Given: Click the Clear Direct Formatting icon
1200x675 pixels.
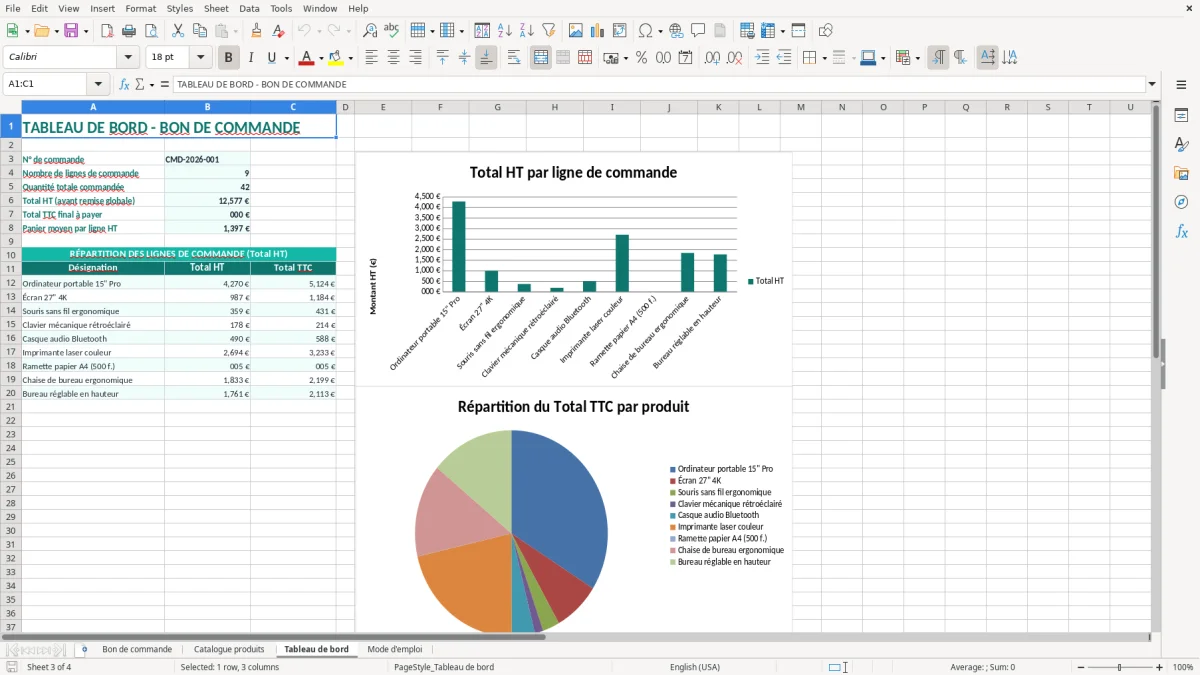Looking at the screenshot, I should click(276, 31).
